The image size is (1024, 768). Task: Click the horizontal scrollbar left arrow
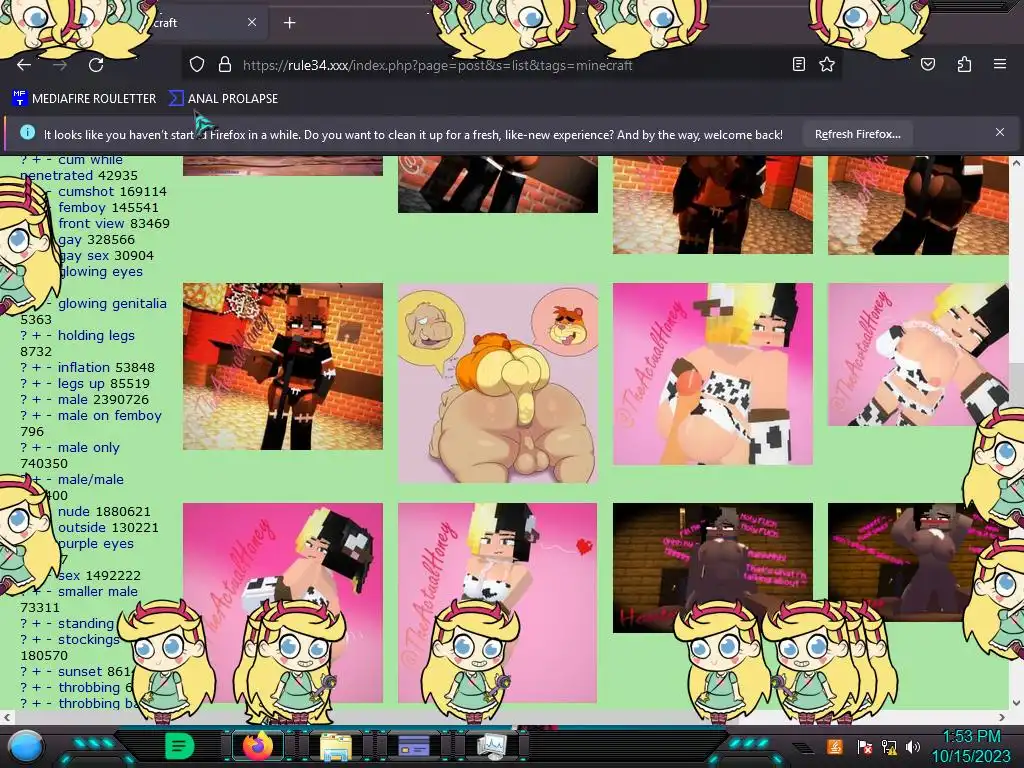coord(7,717)
